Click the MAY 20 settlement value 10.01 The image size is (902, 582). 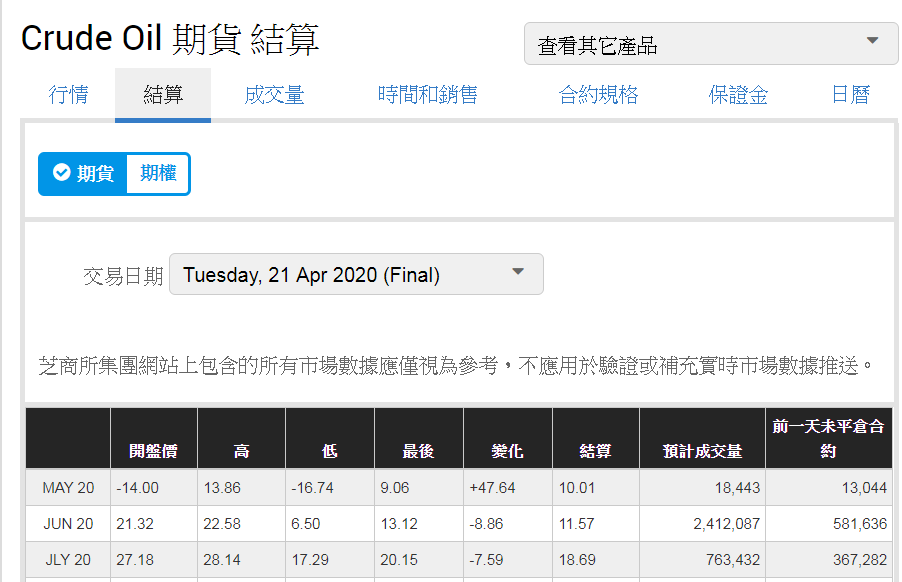pyautogui.click(x=577, y=488)
